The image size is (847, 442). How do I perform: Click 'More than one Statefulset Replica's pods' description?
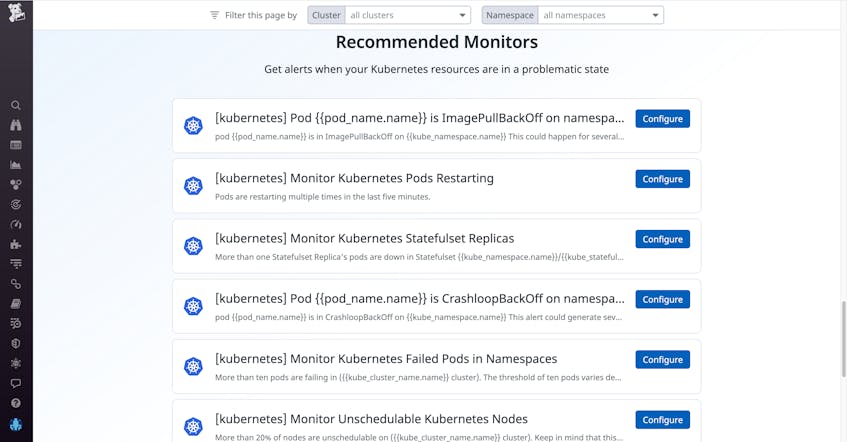[x=419, y=257]
